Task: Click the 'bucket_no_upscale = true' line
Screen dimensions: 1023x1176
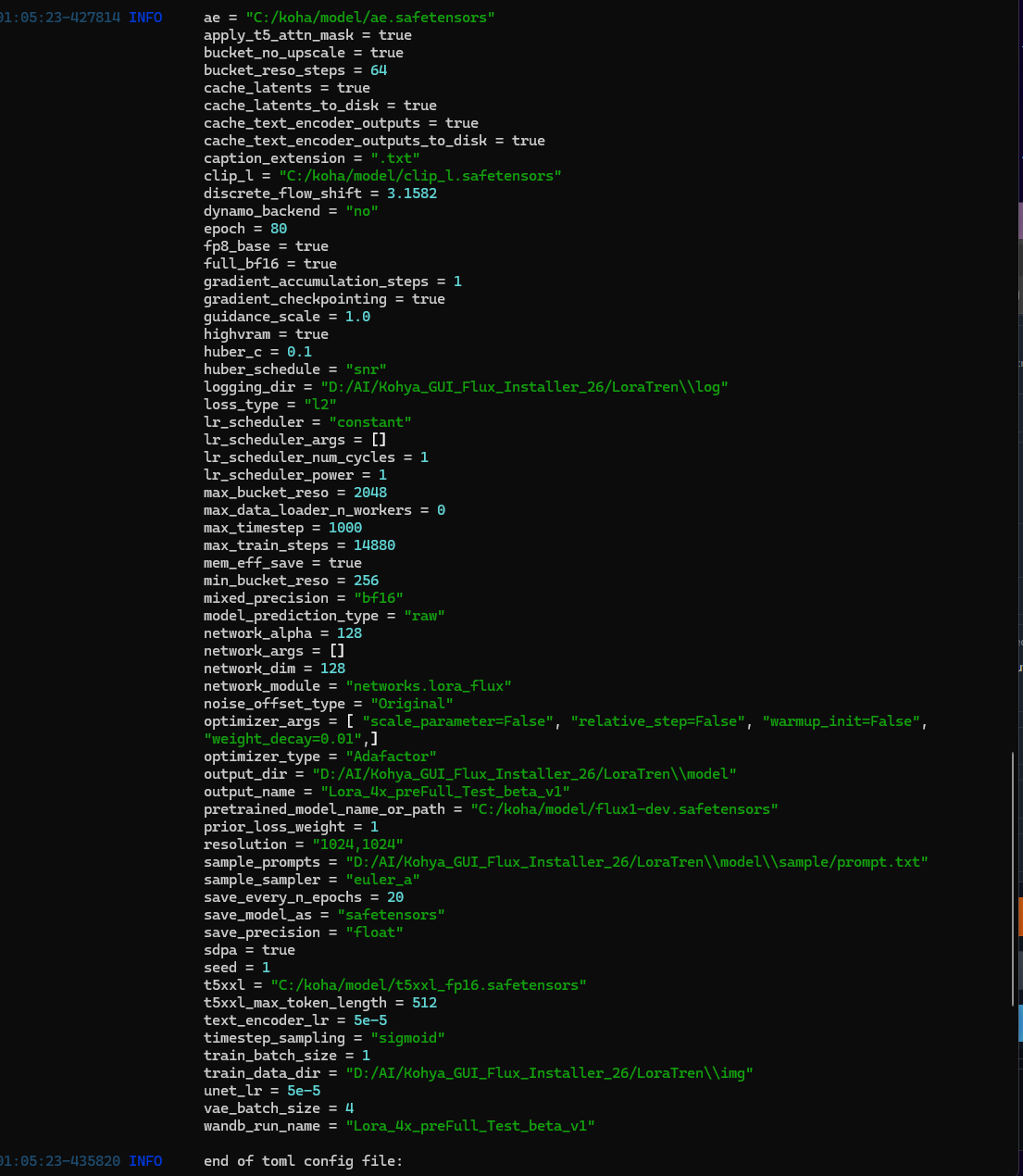Action: tap(304, 53)
